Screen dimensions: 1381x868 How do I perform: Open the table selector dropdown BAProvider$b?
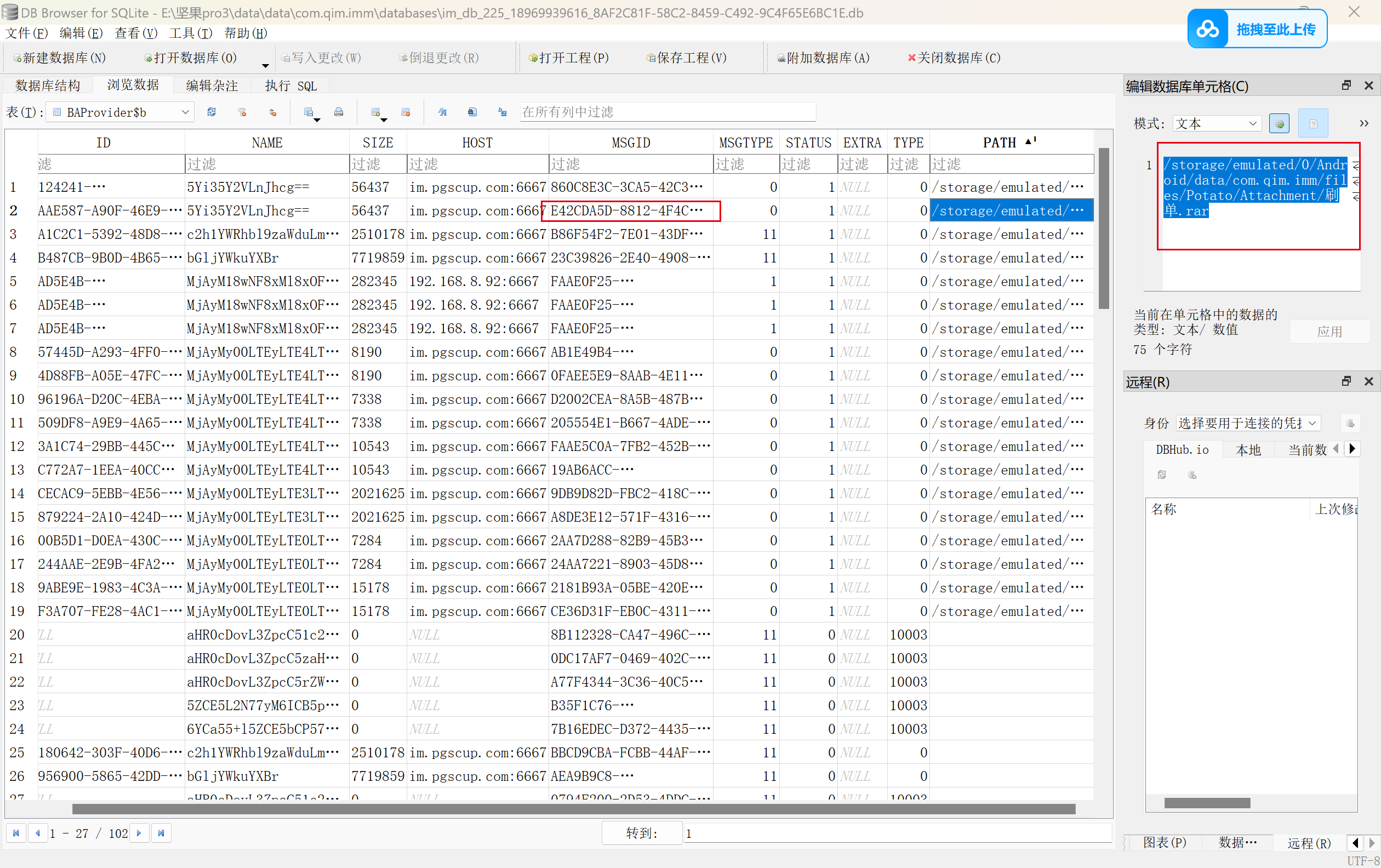tap(121, 112)
